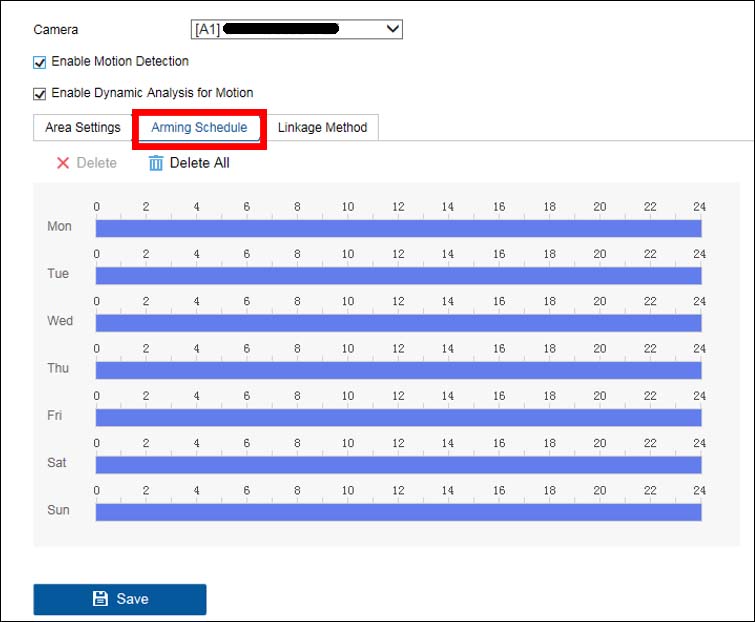Click the Thu day label
The width and height of the screenshot is (755, 622).
pyautogui.click(x=58, y=368)
